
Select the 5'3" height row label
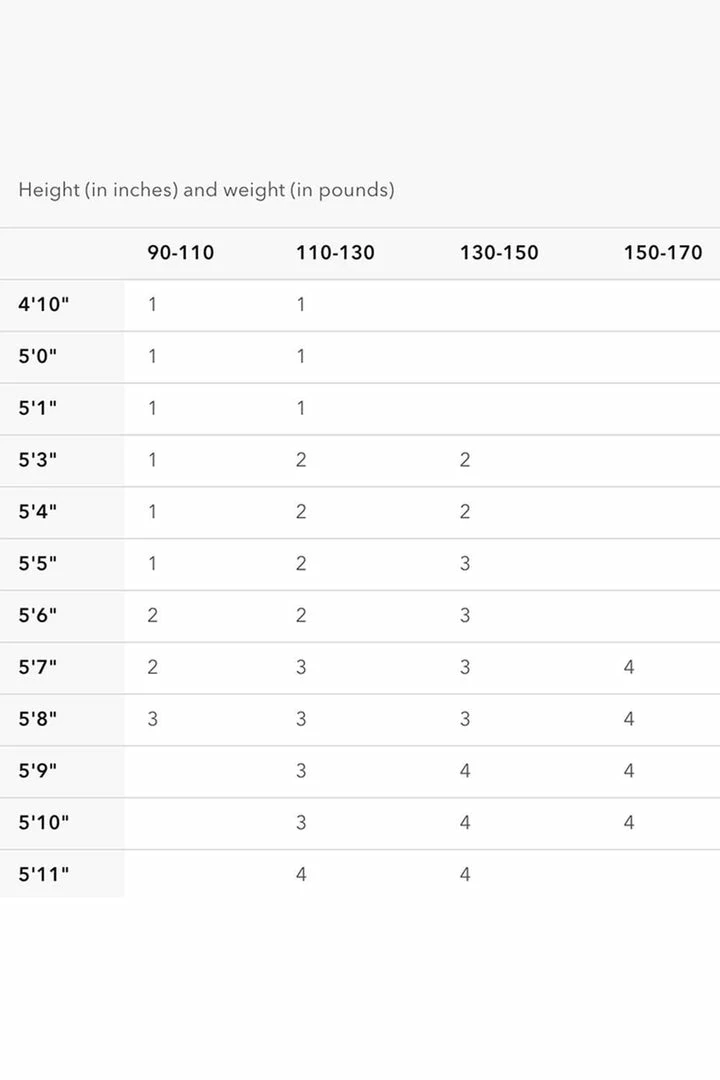[x=38, y=461]
